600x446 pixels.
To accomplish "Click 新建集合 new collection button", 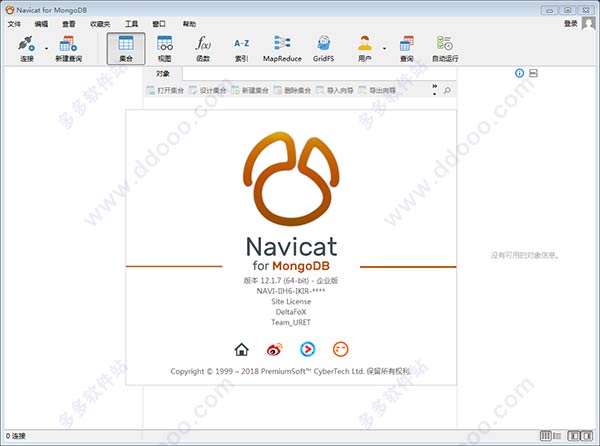I will click(x=250, y=90).
